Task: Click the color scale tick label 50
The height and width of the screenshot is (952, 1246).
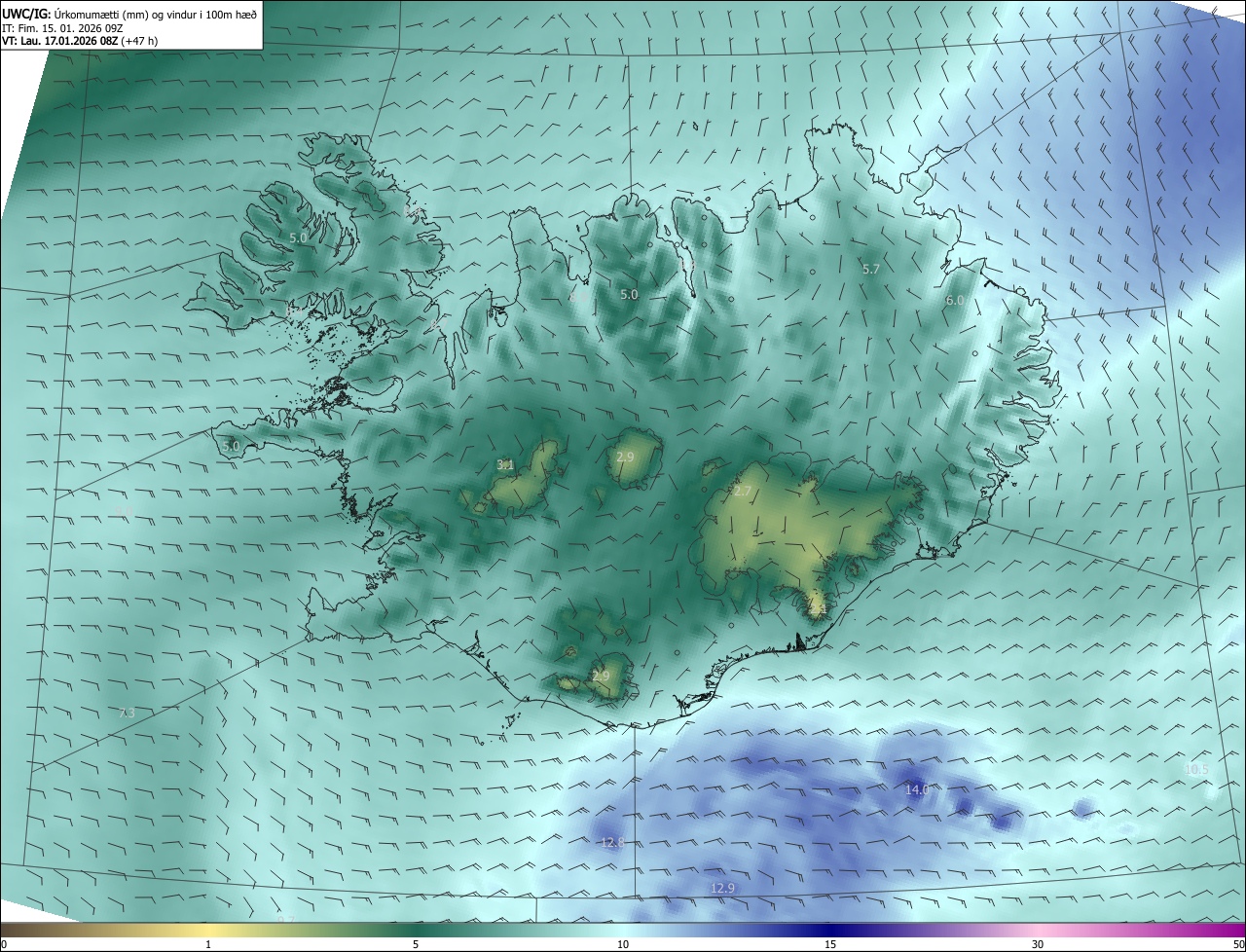Action: (x=1238, y=944)
